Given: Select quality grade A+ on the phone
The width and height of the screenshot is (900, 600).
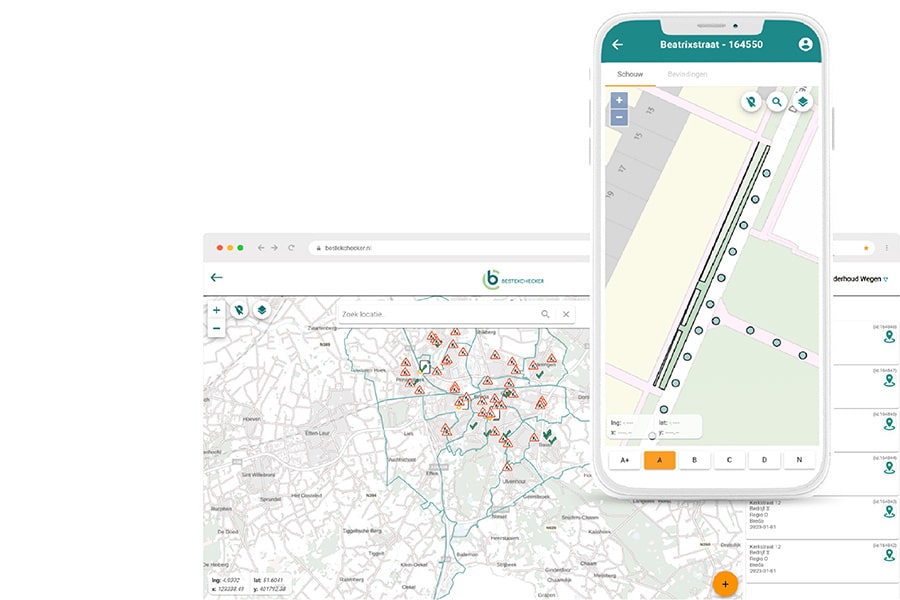Looking at the screenshot, I should [625, 460].
